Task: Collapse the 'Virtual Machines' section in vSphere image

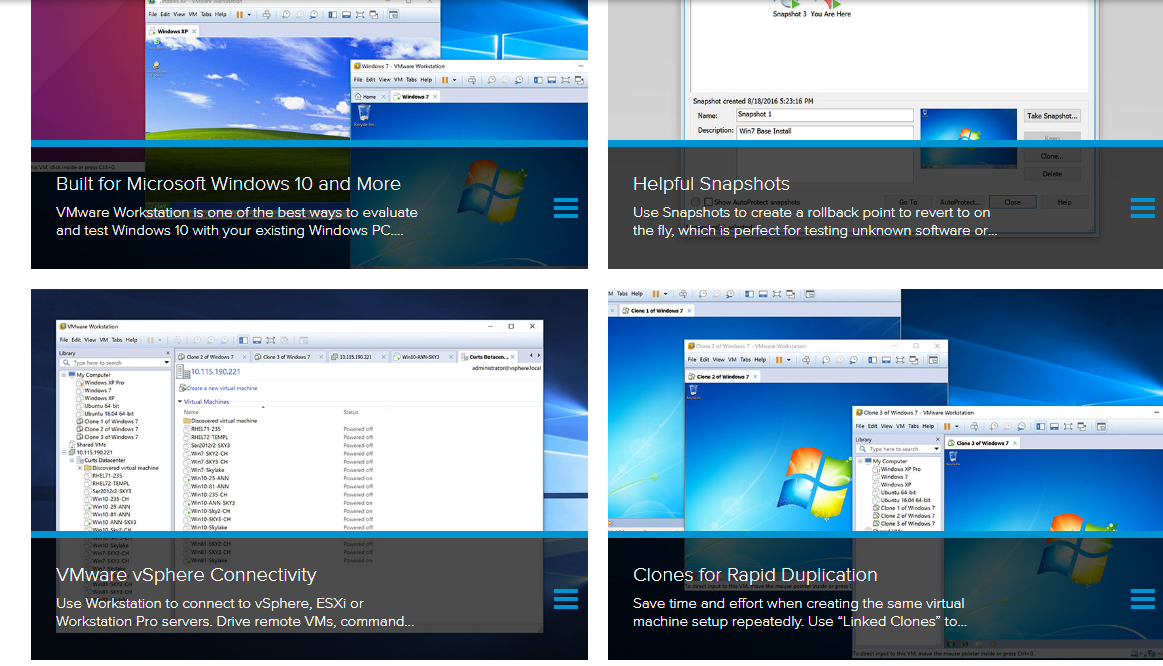Action: click(x=180, y=401)
